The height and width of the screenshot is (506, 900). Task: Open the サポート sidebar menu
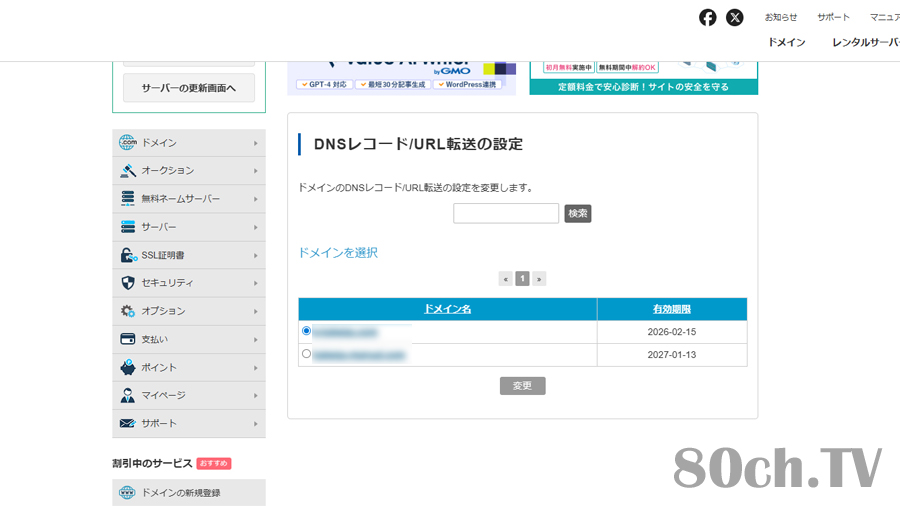click(x=189, y=423)
